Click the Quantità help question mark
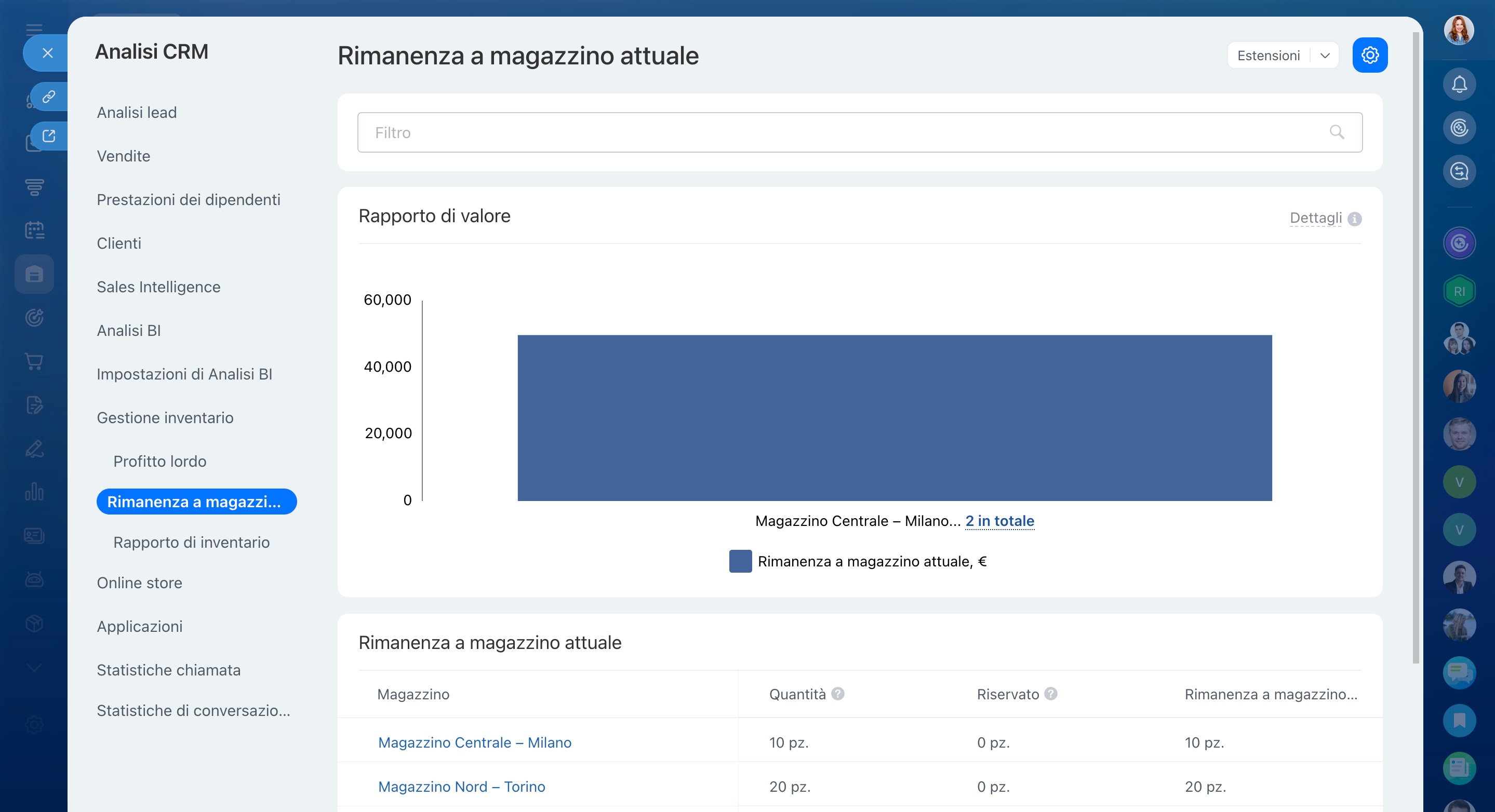This screenshot has height=812, width=1495. pos(837,694)
